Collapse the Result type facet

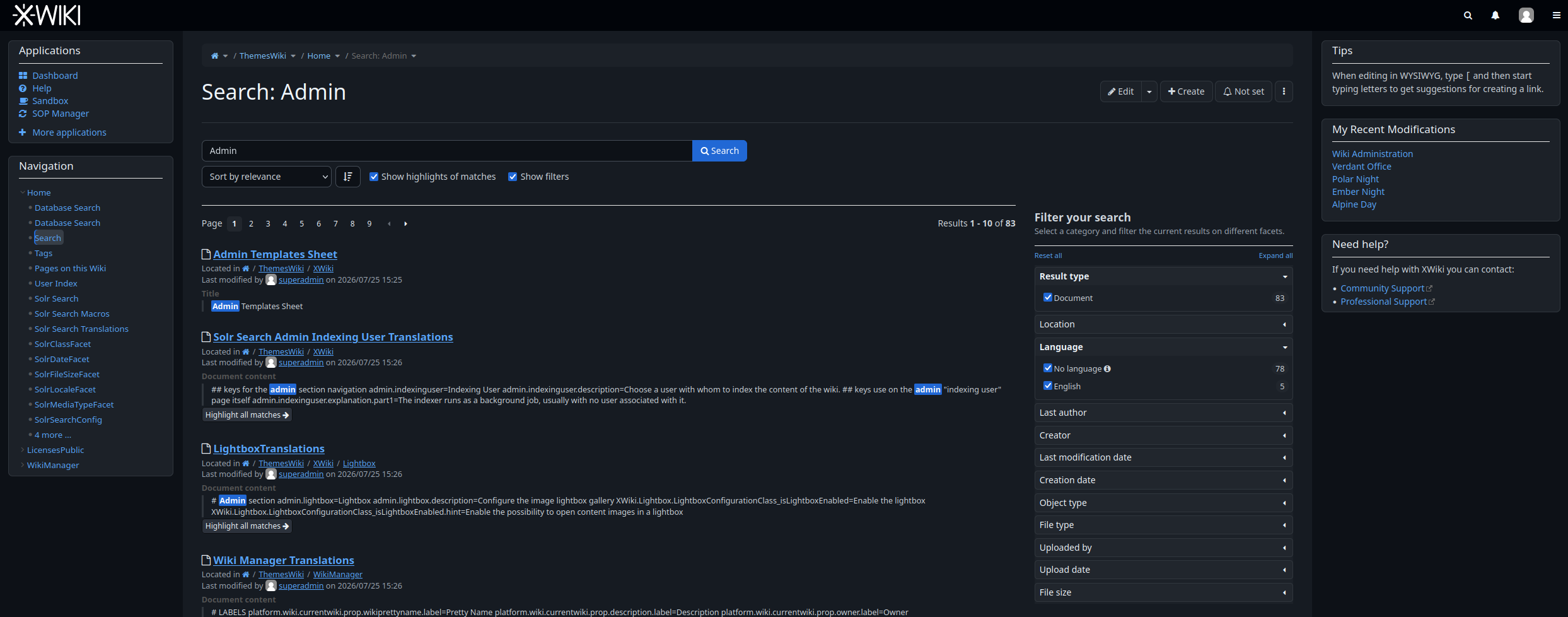[1163, 276]
